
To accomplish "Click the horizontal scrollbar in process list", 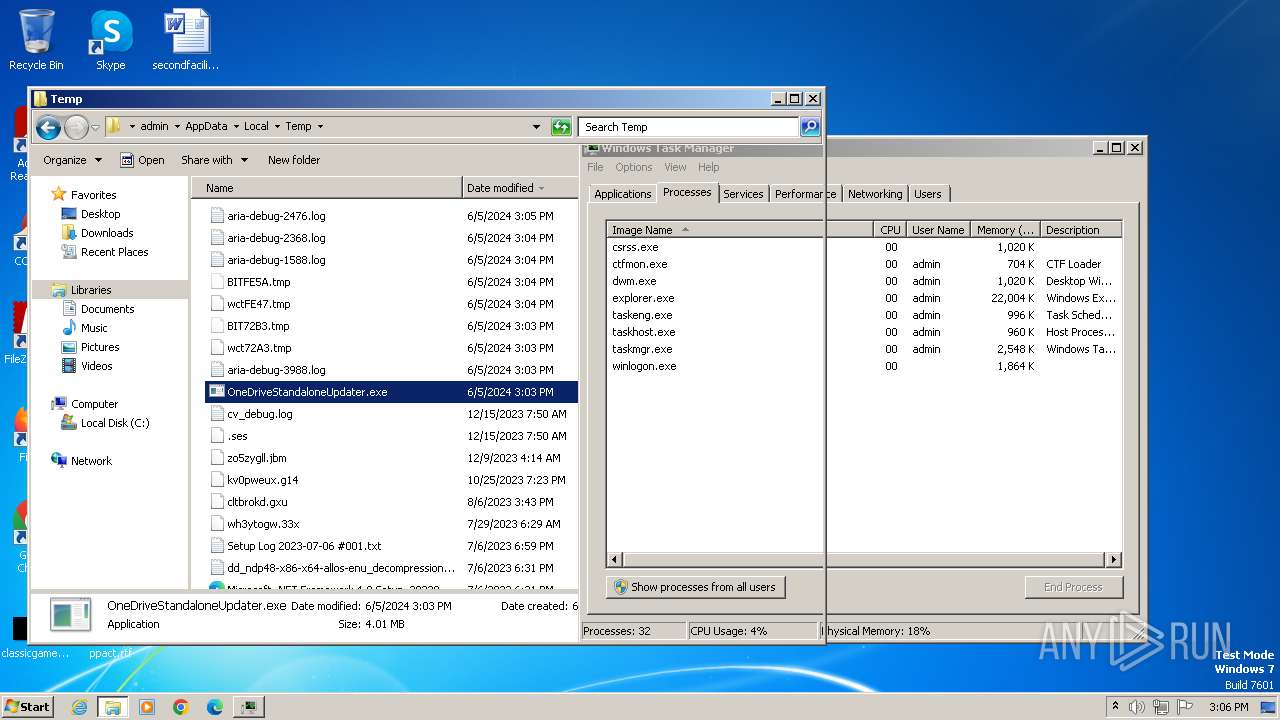I will click(x=864, y=560).
